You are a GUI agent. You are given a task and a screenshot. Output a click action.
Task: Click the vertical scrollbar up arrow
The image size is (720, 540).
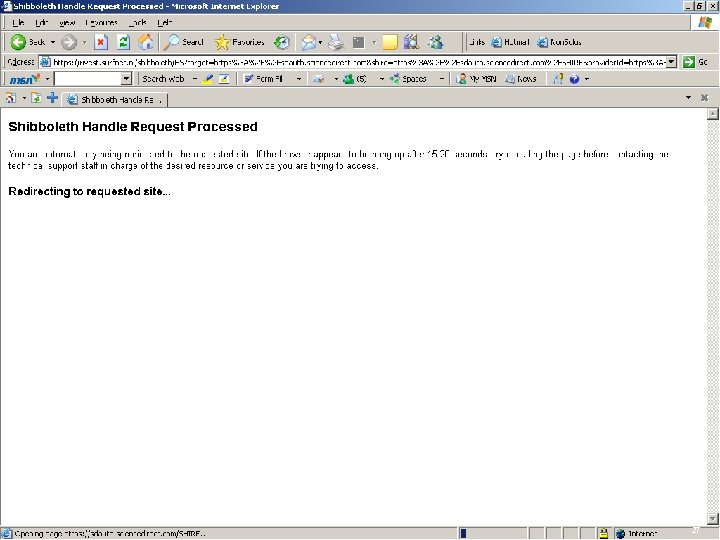(x=713, y=113)
